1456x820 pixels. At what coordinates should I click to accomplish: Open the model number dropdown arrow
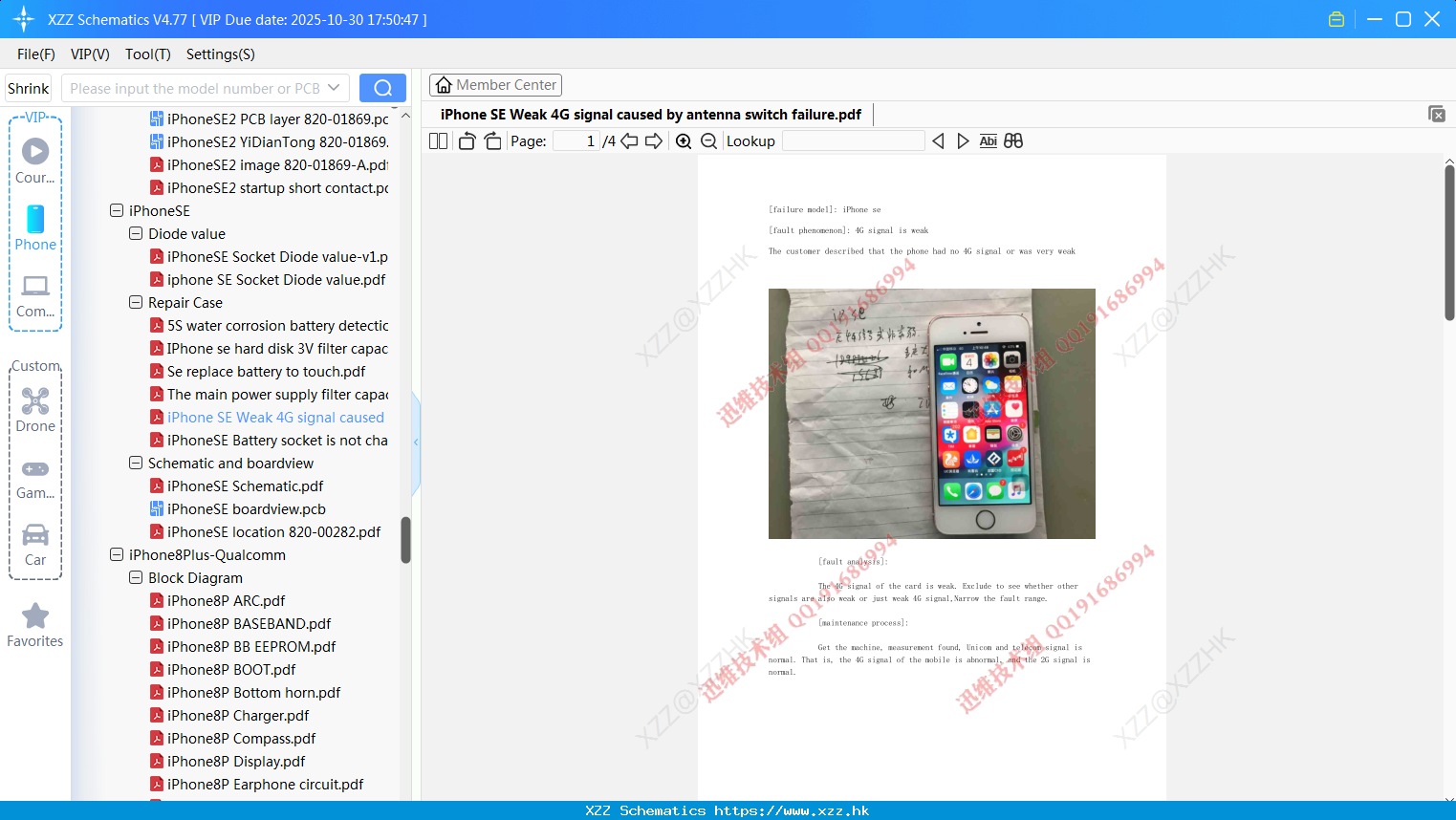[x=334, y=88]
